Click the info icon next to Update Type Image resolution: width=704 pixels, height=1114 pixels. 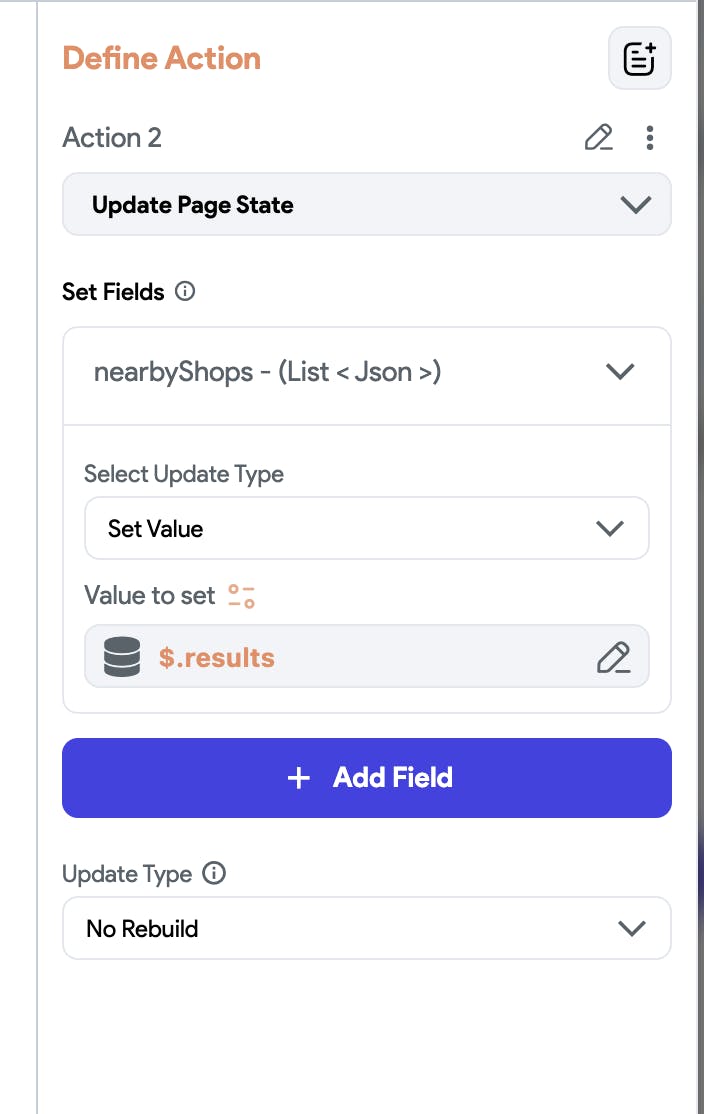[x=214, y=874]
